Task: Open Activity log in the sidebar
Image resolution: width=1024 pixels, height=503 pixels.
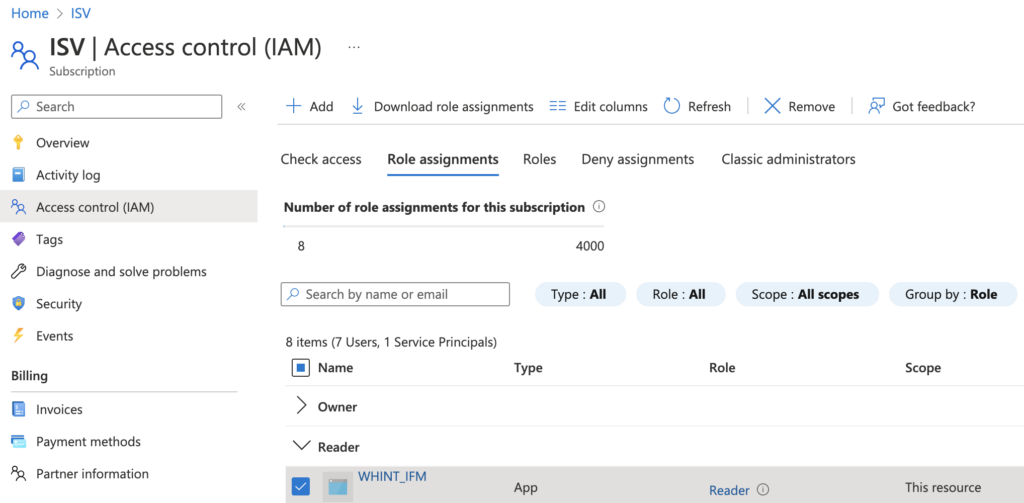Action: 68,175
